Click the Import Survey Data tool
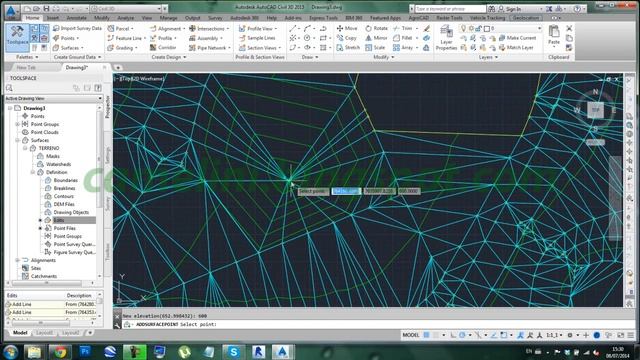 coord(78,28)
